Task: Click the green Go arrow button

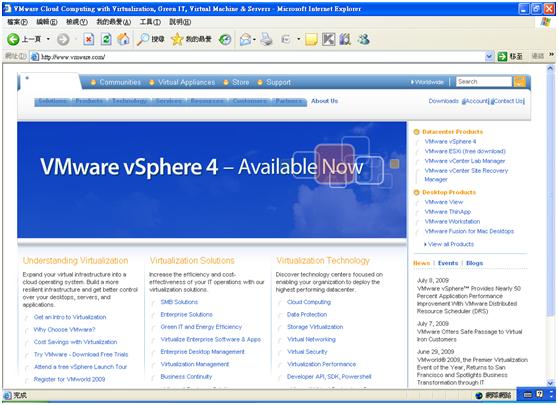Action: 502,56
